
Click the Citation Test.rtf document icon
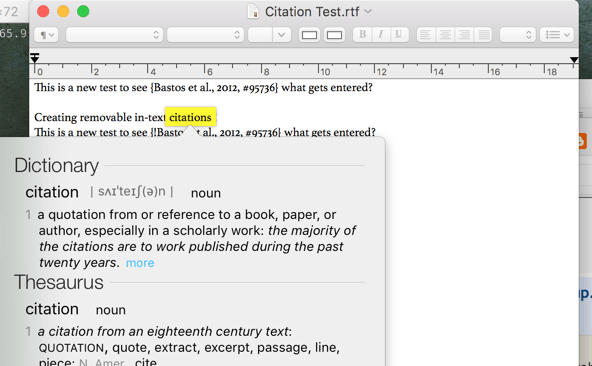(x=253, y=11)
